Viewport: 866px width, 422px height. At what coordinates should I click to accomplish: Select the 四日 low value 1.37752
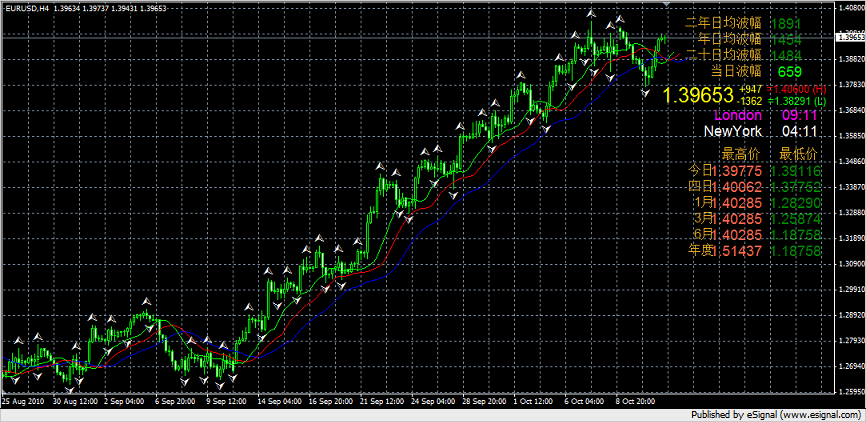(x=795, y=186)
